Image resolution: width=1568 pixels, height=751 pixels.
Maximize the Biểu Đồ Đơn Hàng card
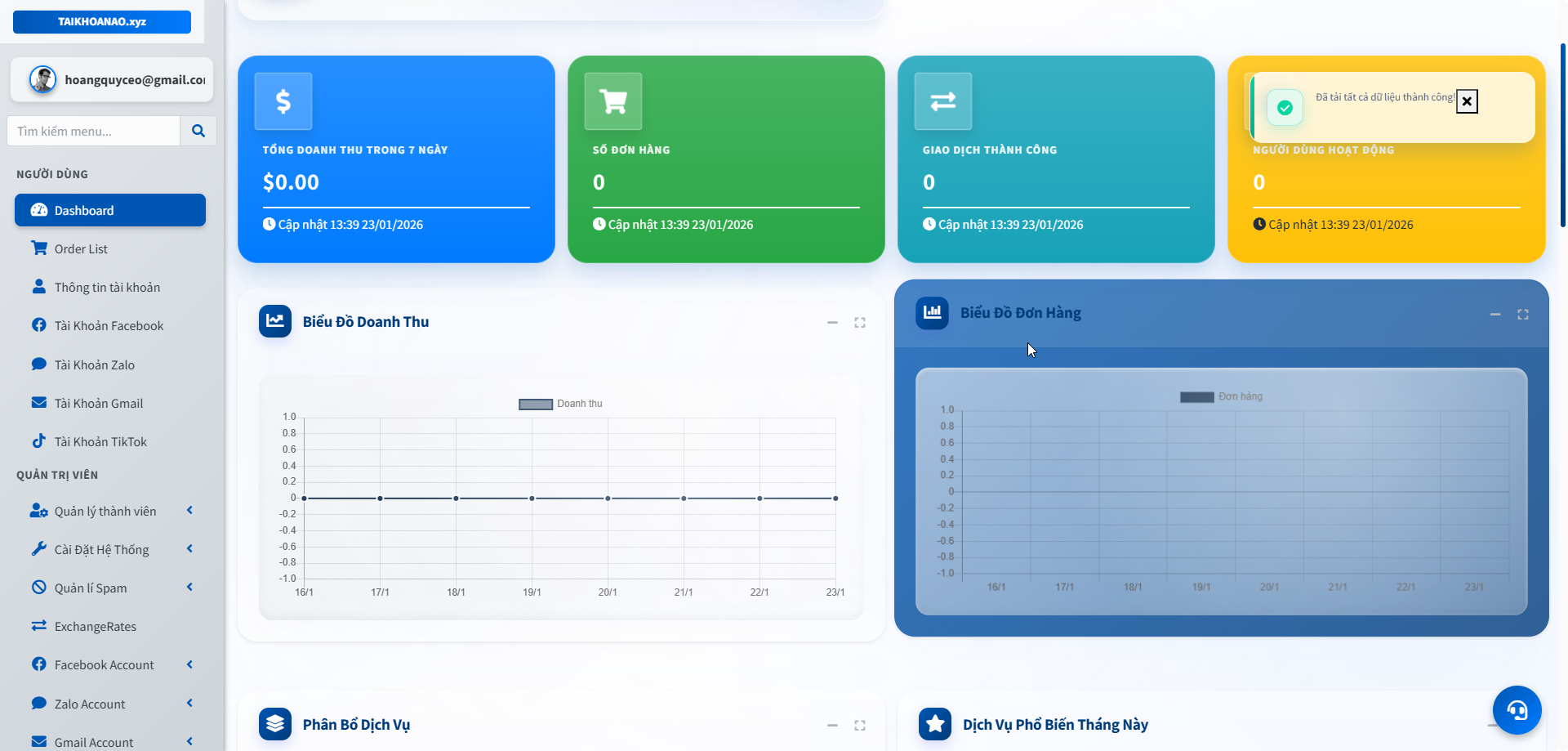coord(1523,315)
